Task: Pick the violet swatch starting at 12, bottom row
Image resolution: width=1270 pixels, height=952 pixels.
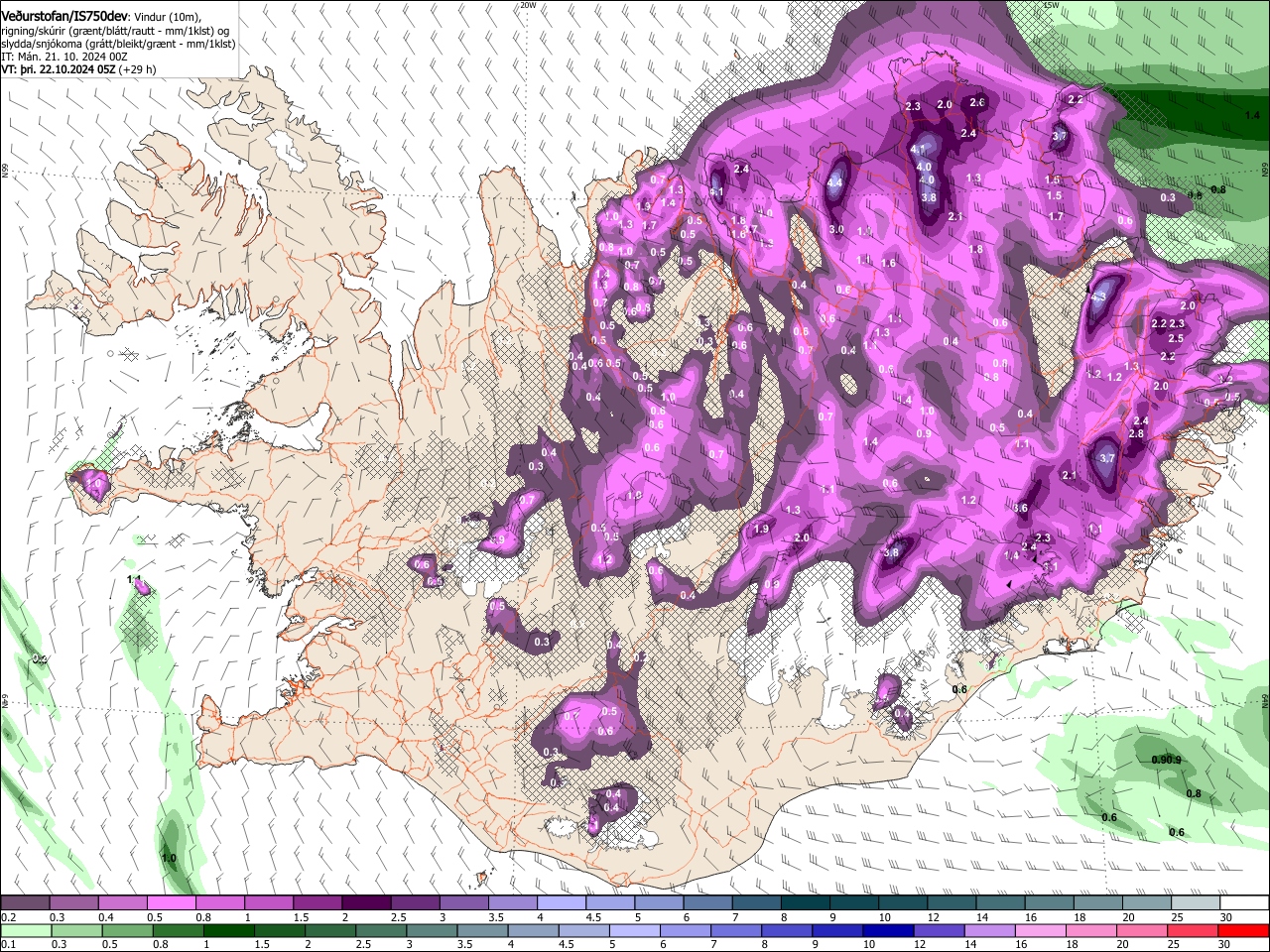Action: [939, 930]
